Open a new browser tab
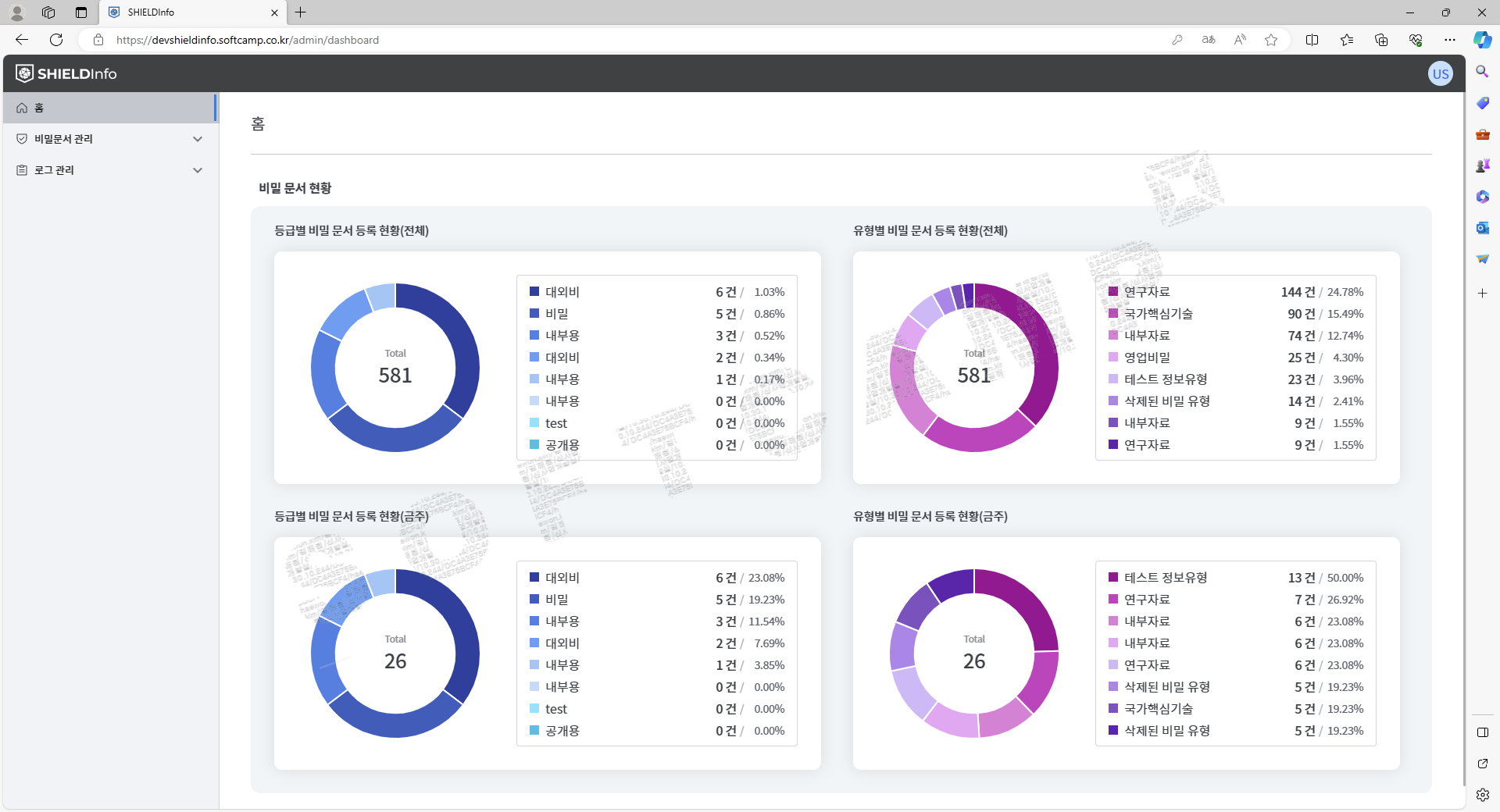 coord(301,12)
